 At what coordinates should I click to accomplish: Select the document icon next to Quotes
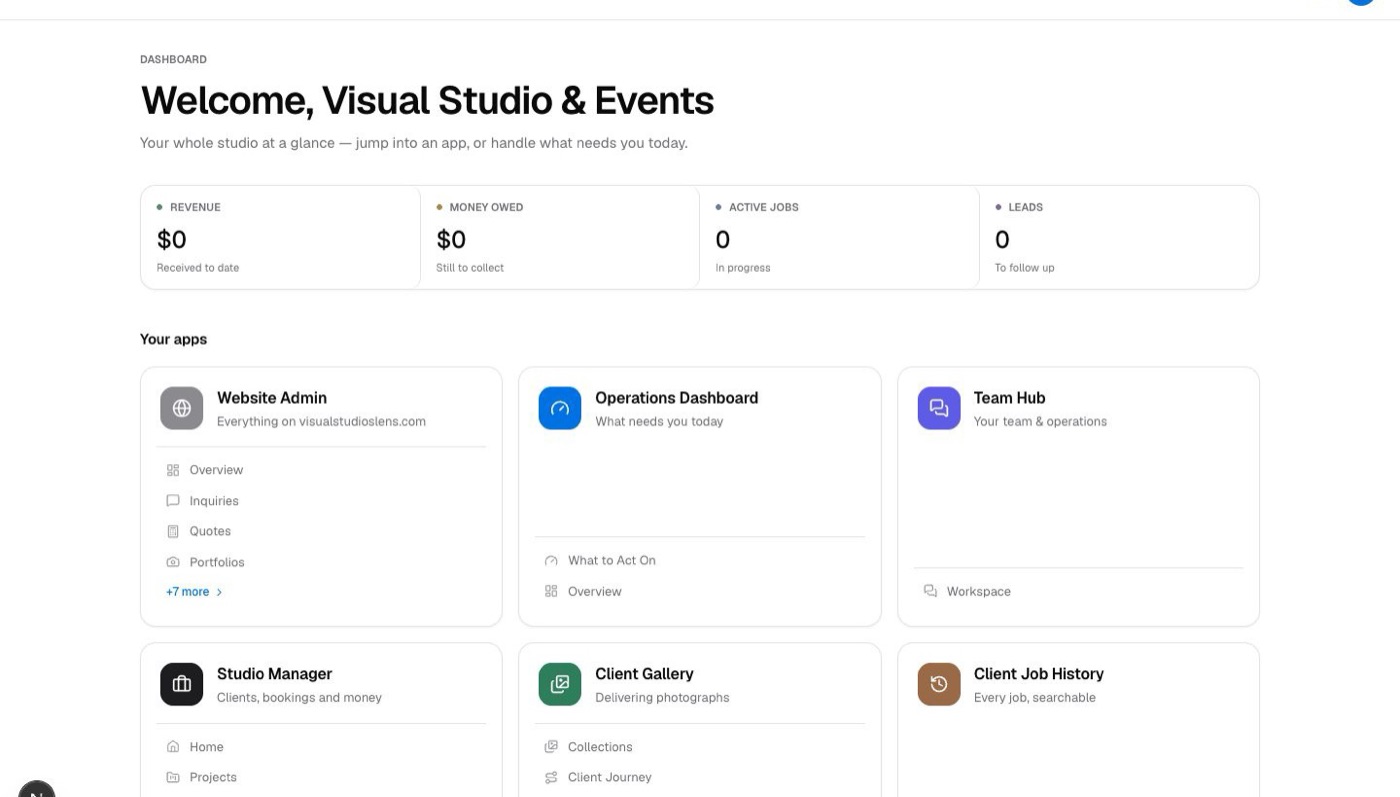(173, 531)
